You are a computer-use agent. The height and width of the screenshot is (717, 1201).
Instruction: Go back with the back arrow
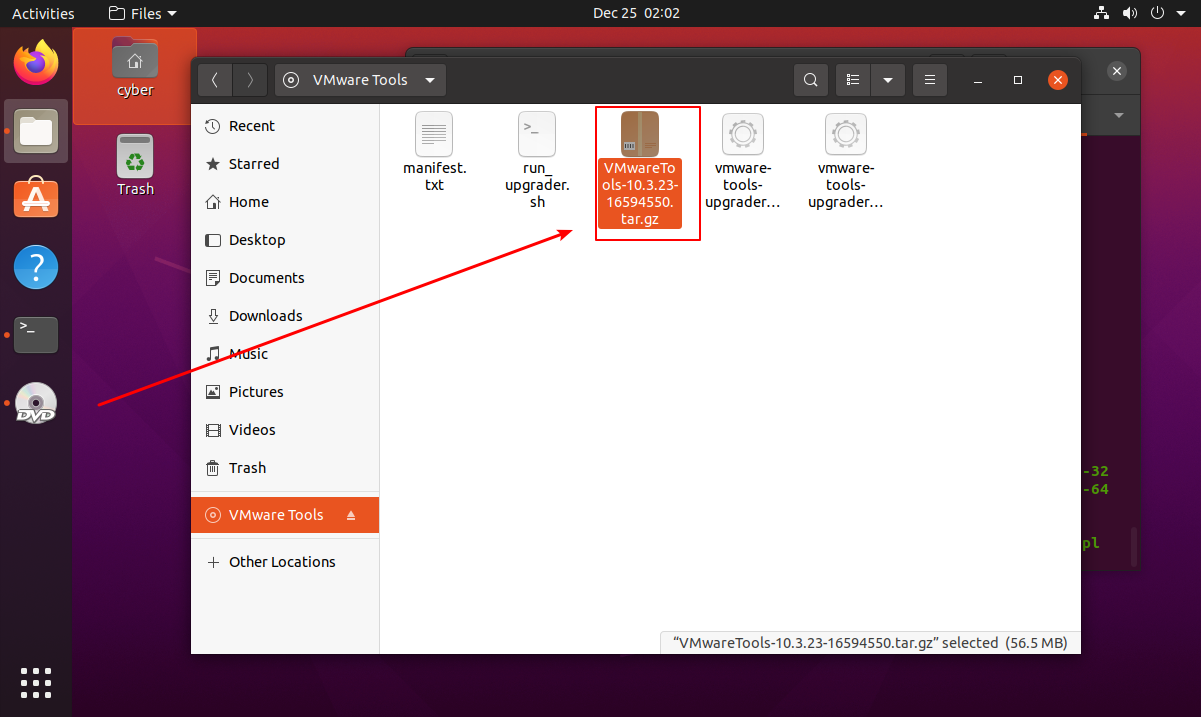coord(215,80)
